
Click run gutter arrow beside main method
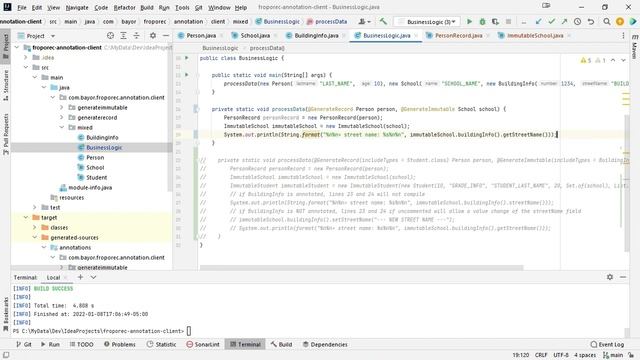click(187, 75)
